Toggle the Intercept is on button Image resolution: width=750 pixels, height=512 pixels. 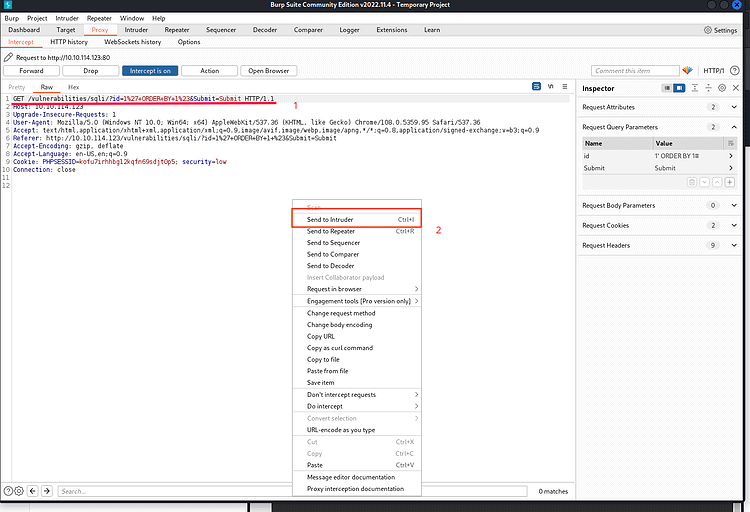coord(150,71)
